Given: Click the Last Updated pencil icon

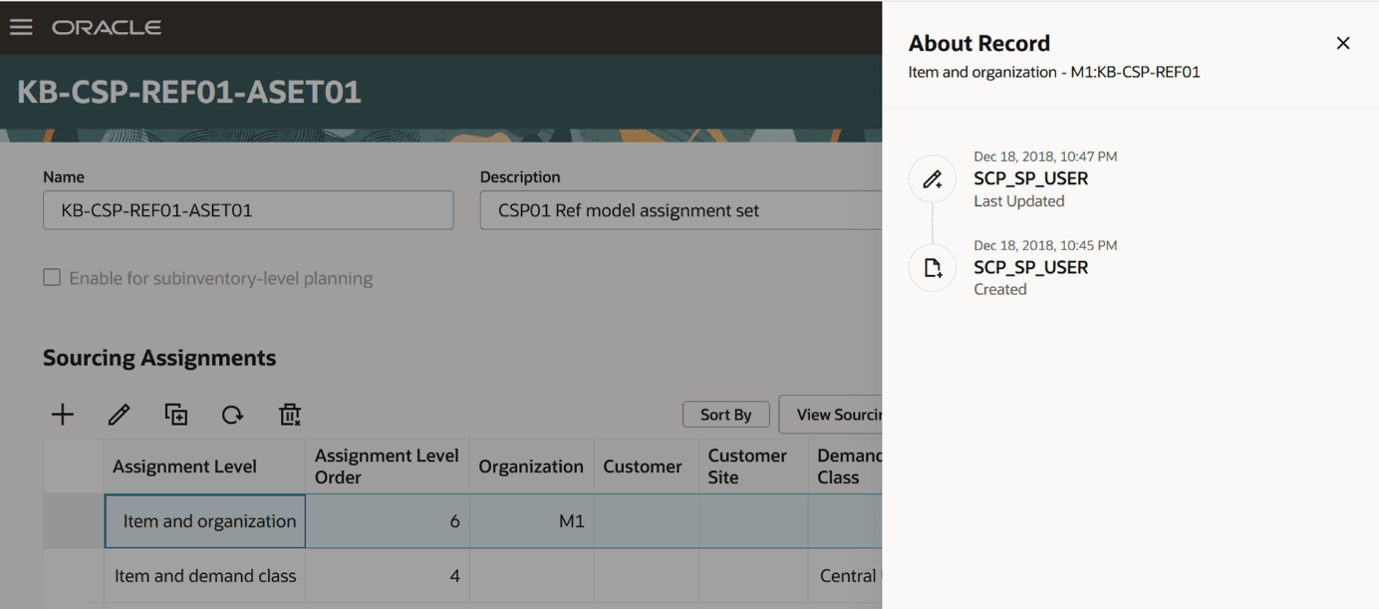Looking at the screenshot, I should tap(932, 179).
